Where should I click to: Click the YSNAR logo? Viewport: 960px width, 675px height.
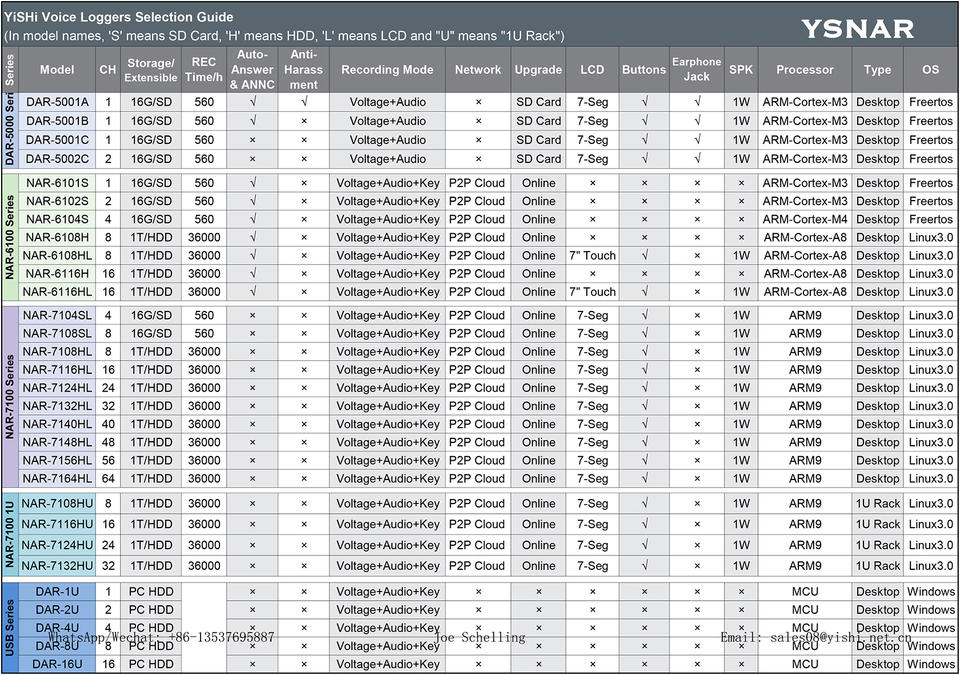coord(857,29)
